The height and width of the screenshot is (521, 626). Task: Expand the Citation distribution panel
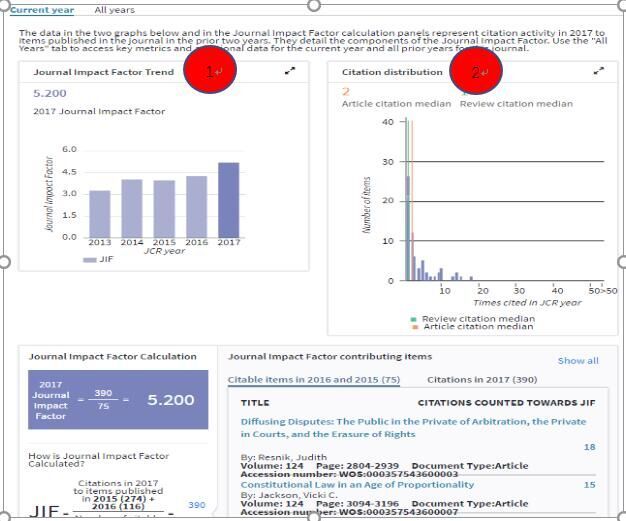(598, 71)
